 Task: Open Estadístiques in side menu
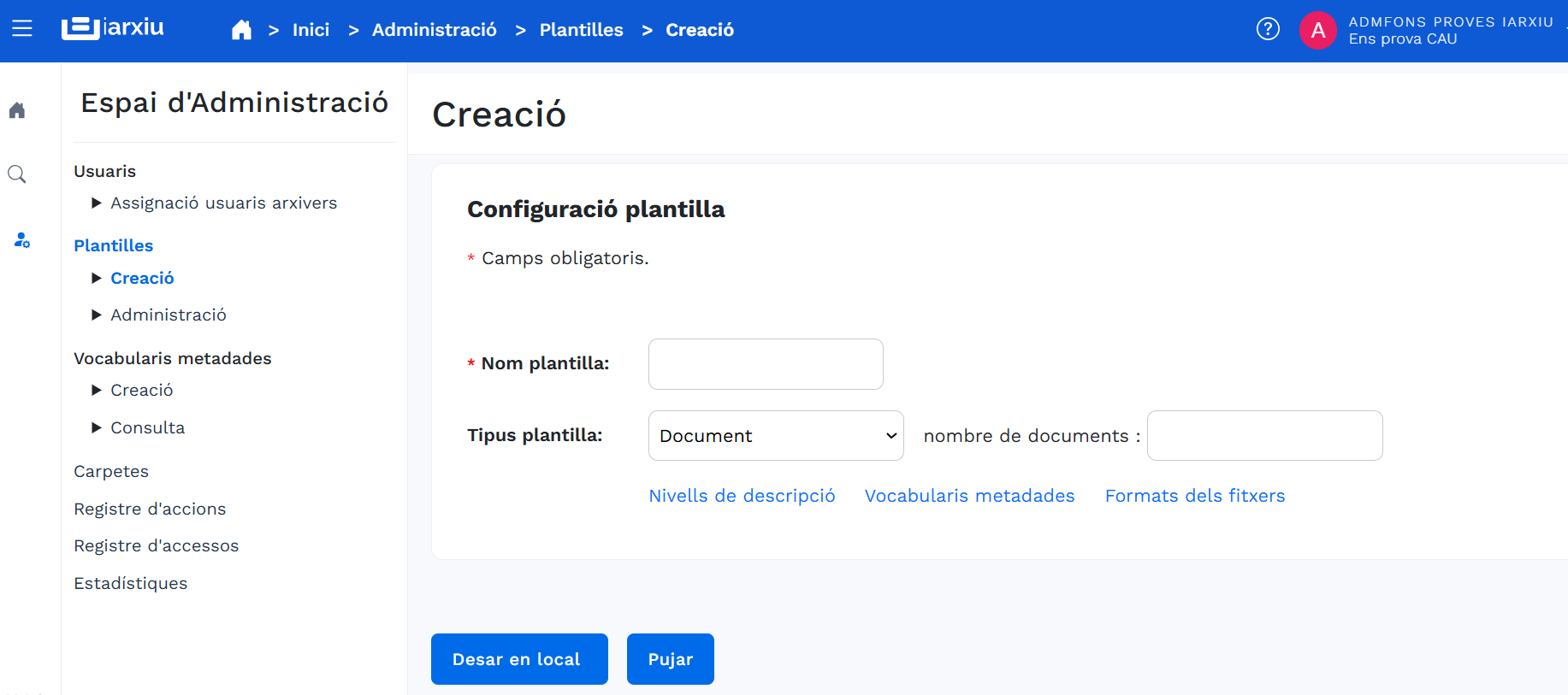(131, 583)
